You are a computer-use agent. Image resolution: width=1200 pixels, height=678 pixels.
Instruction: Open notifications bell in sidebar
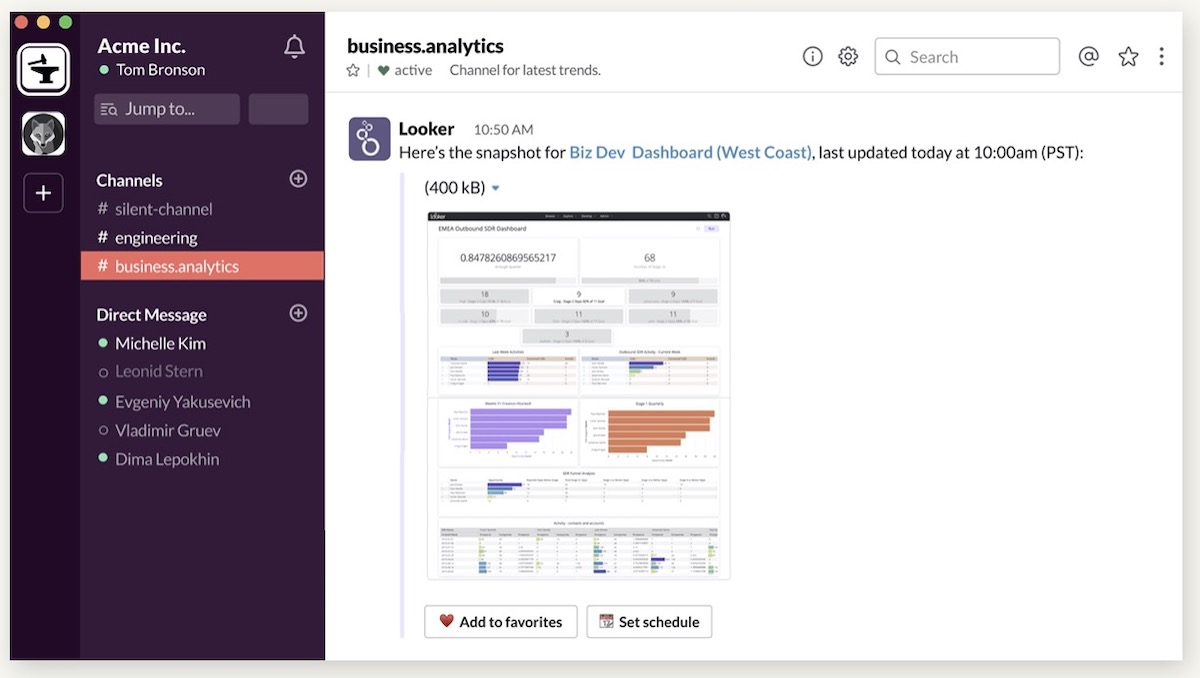294,47
